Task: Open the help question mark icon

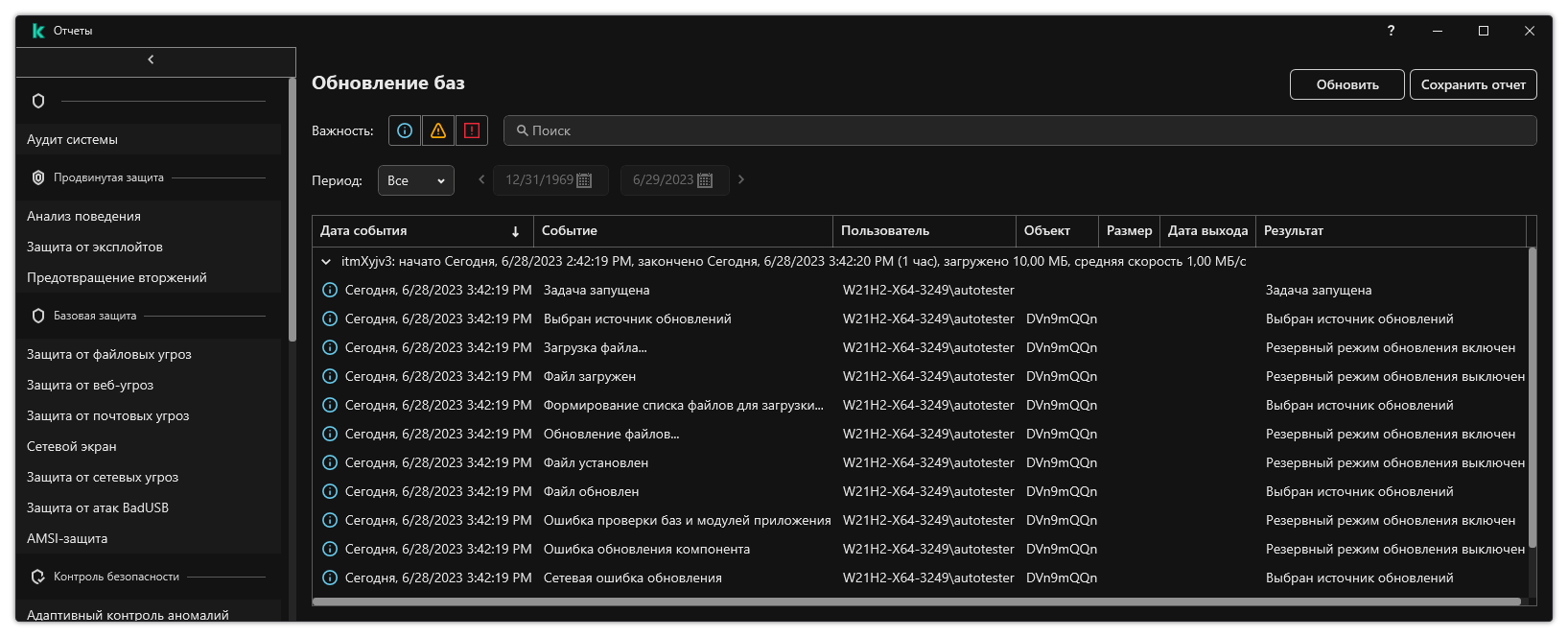Action: [1391, 31]
